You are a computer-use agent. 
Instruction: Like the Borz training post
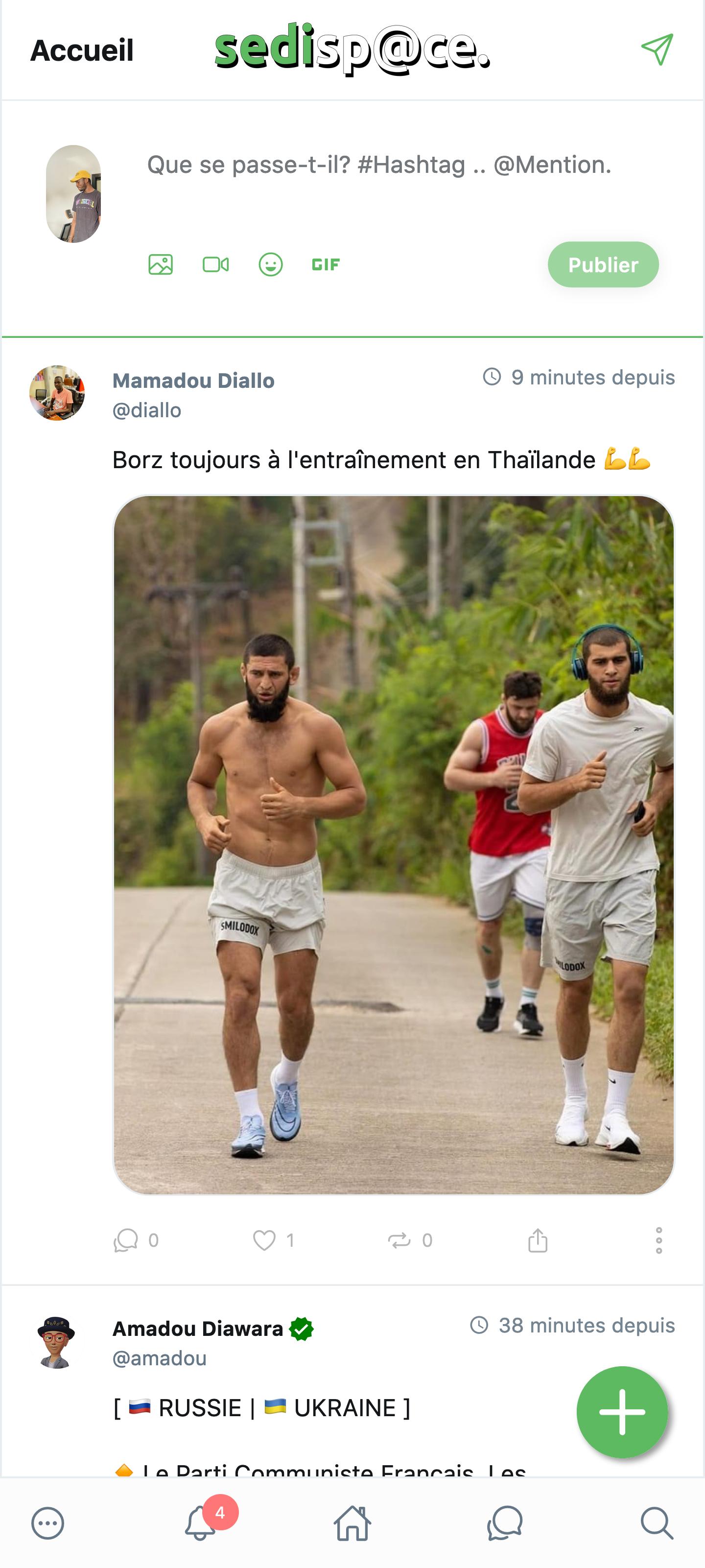(x=264, y=1240)
